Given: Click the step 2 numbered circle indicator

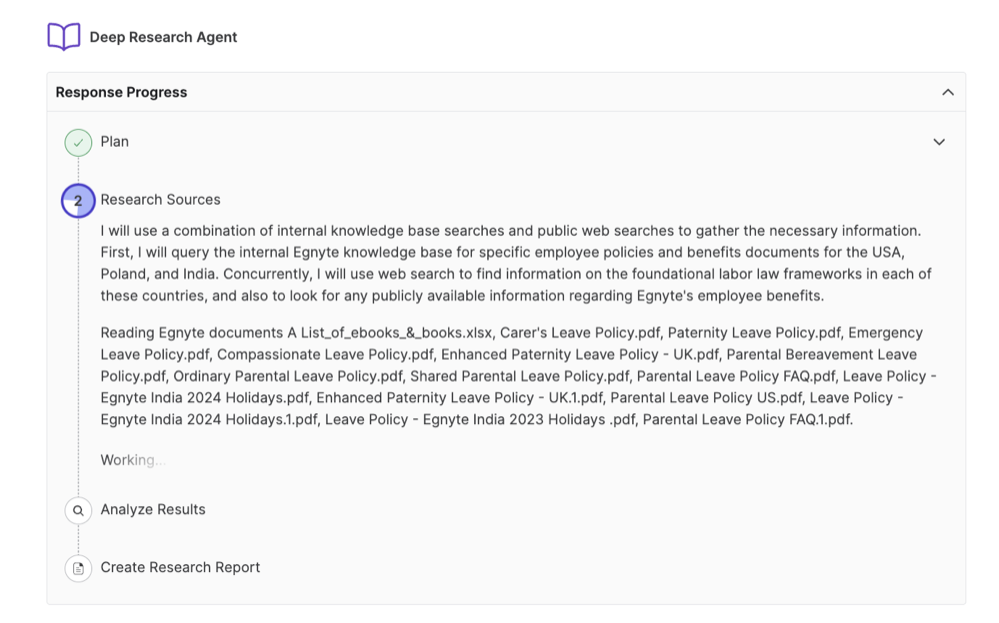Looking at the screenshot, I should (78, 200).
